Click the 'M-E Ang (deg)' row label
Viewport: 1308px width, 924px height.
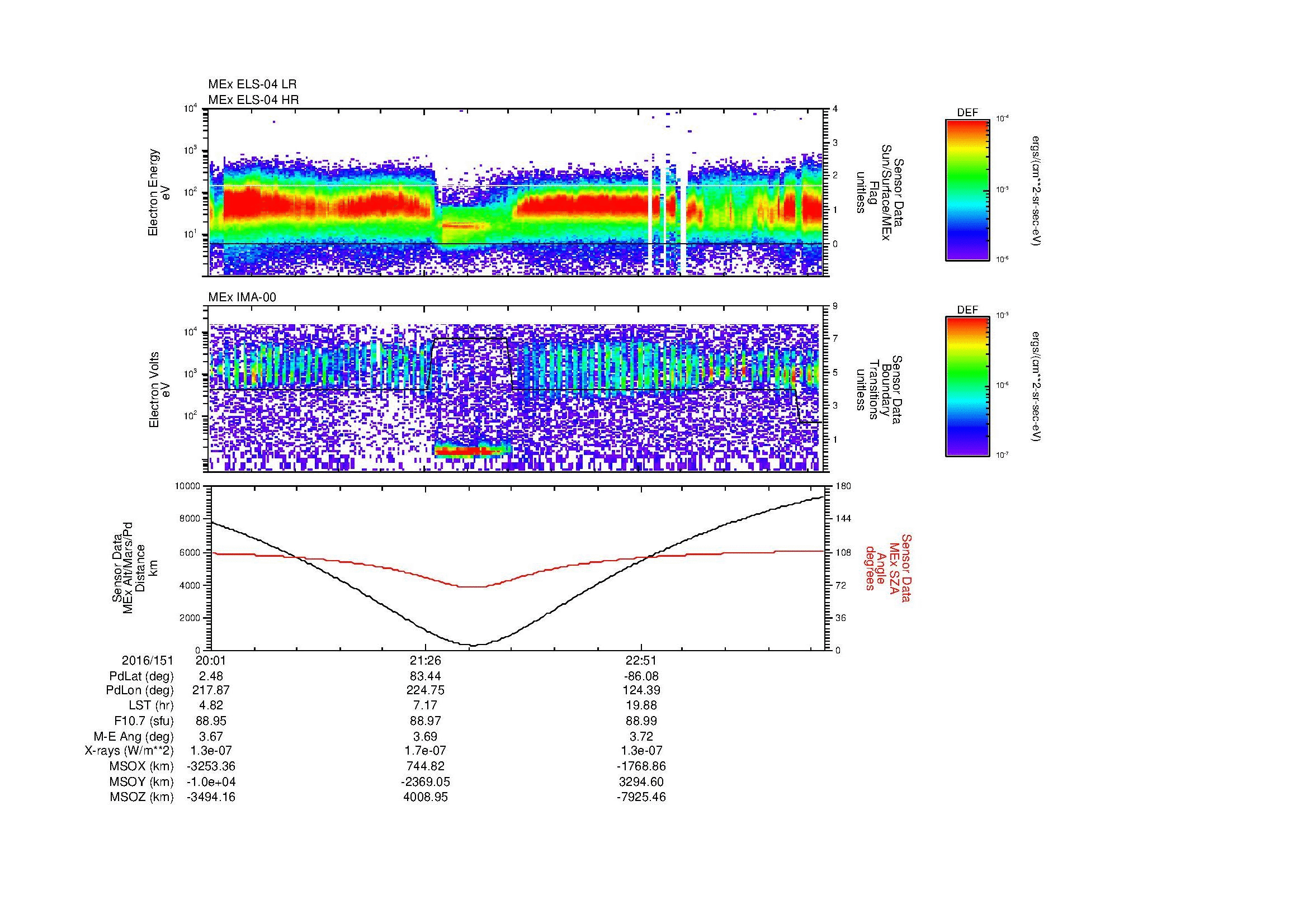tap(134, 736)
